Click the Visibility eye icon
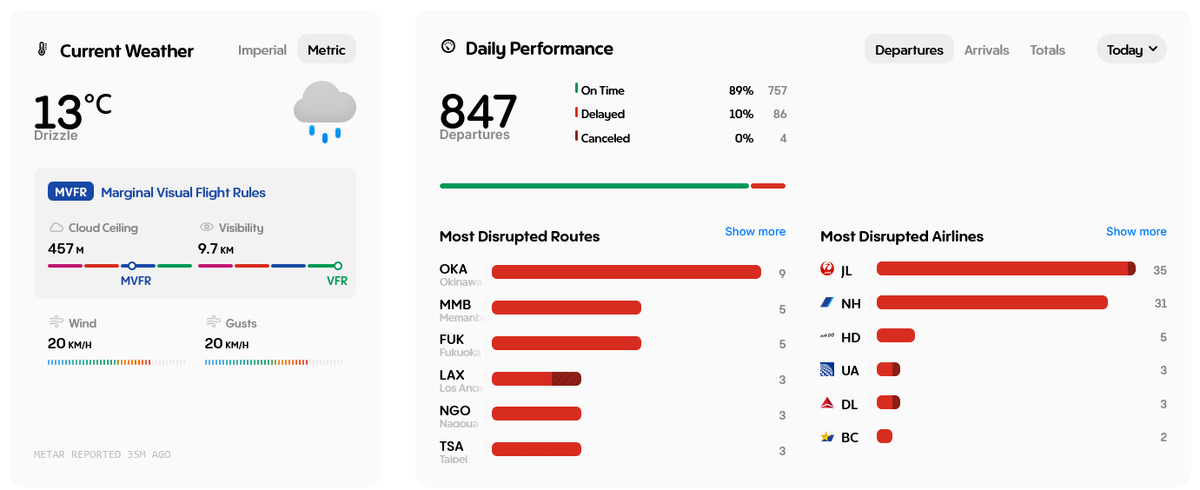 pyautogui.click(x=207, y=228)
